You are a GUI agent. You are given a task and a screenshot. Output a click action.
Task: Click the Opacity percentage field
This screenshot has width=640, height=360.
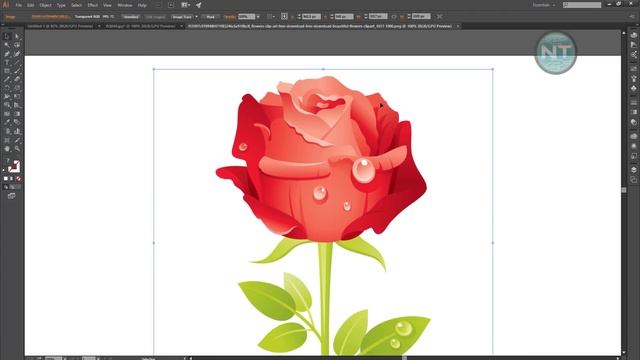click(x=246, y=17)
